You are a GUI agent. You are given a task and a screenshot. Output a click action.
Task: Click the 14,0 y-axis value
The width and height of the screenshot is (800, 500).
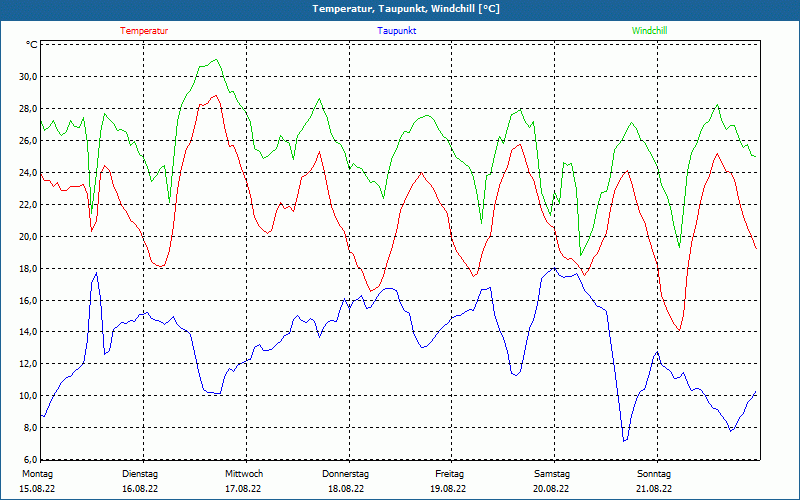28,332
